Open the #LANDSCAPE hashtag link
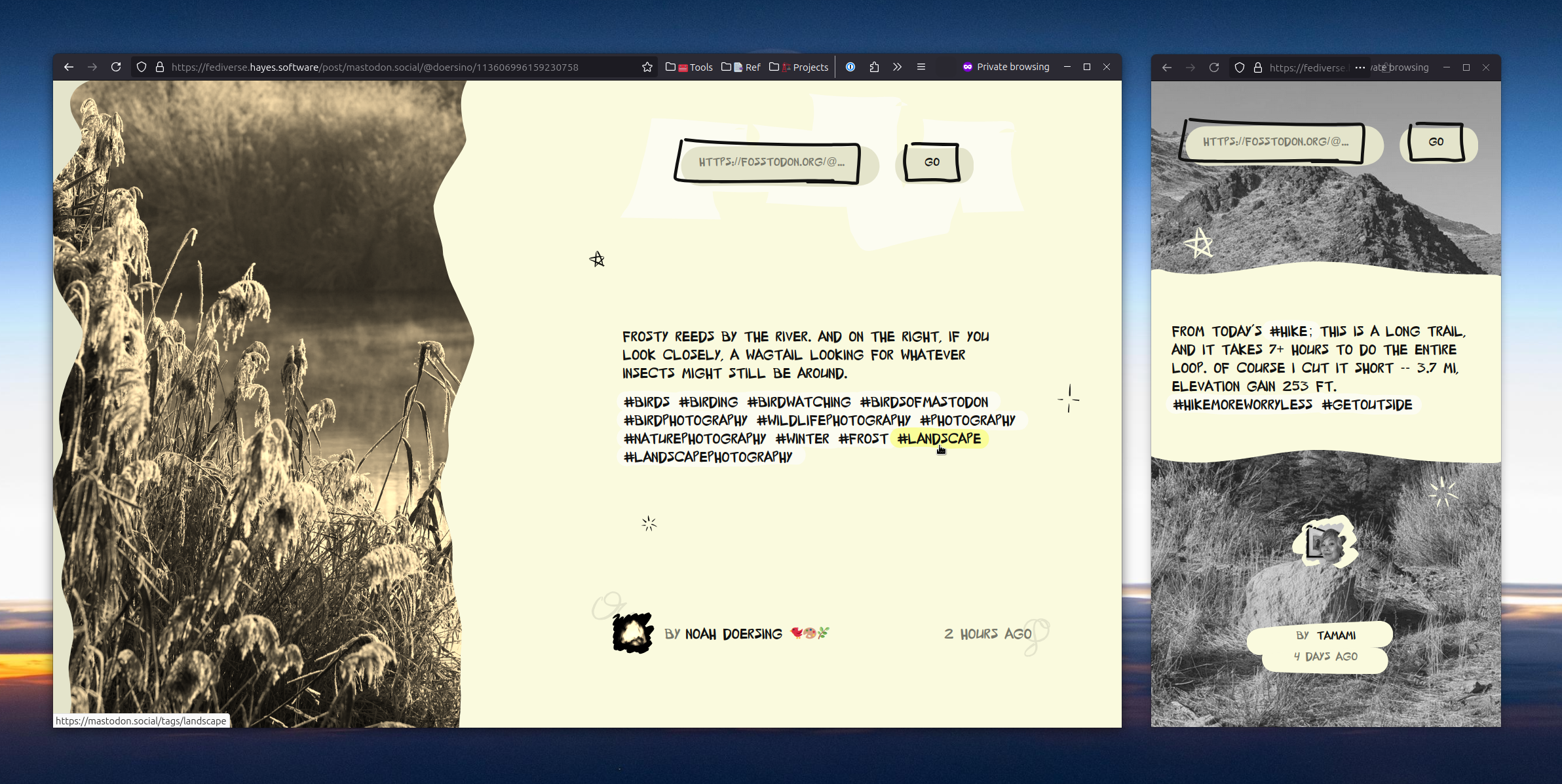This screenshot has width=1562, height=784. pyautogui.click(x=939, y=439)
